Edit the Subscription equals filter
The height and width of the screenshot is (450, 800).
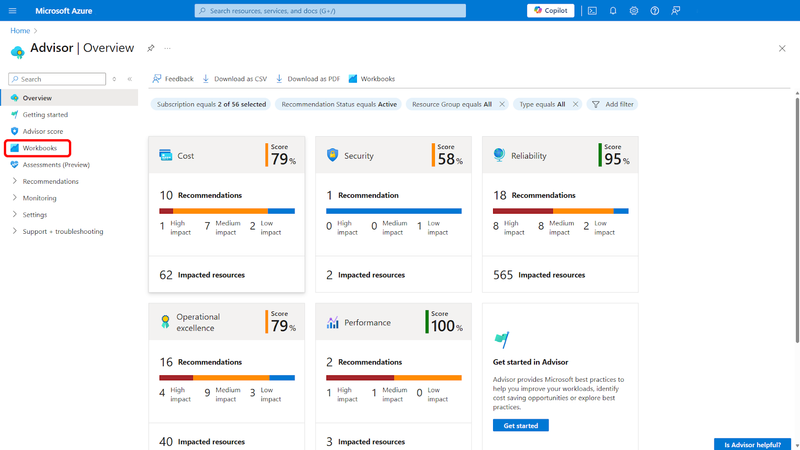click(x=211, y=104)
